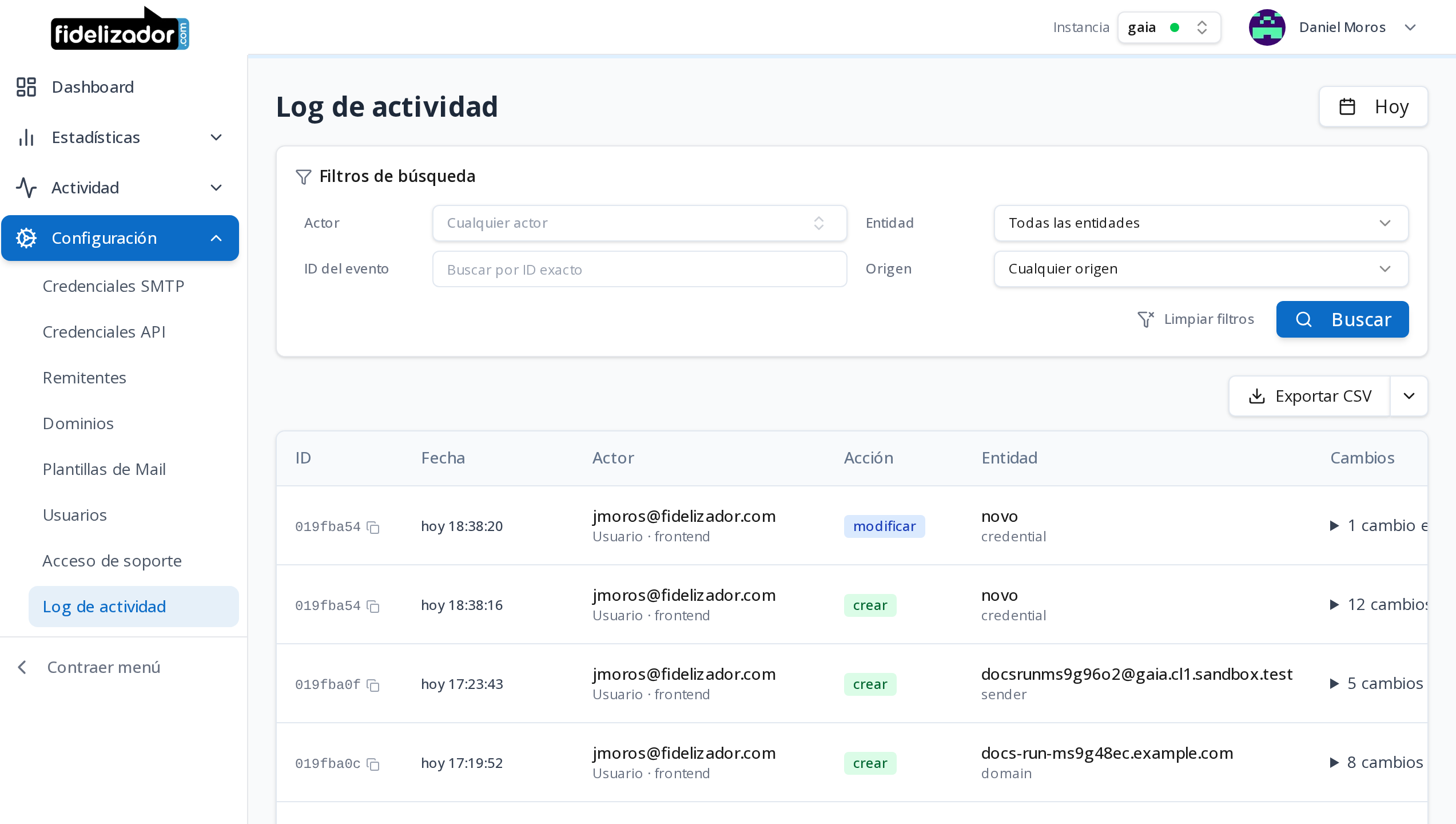Screen dimensions: 1456x824
Task: Open Plantillas de Mail page
Action: [104, 469]
